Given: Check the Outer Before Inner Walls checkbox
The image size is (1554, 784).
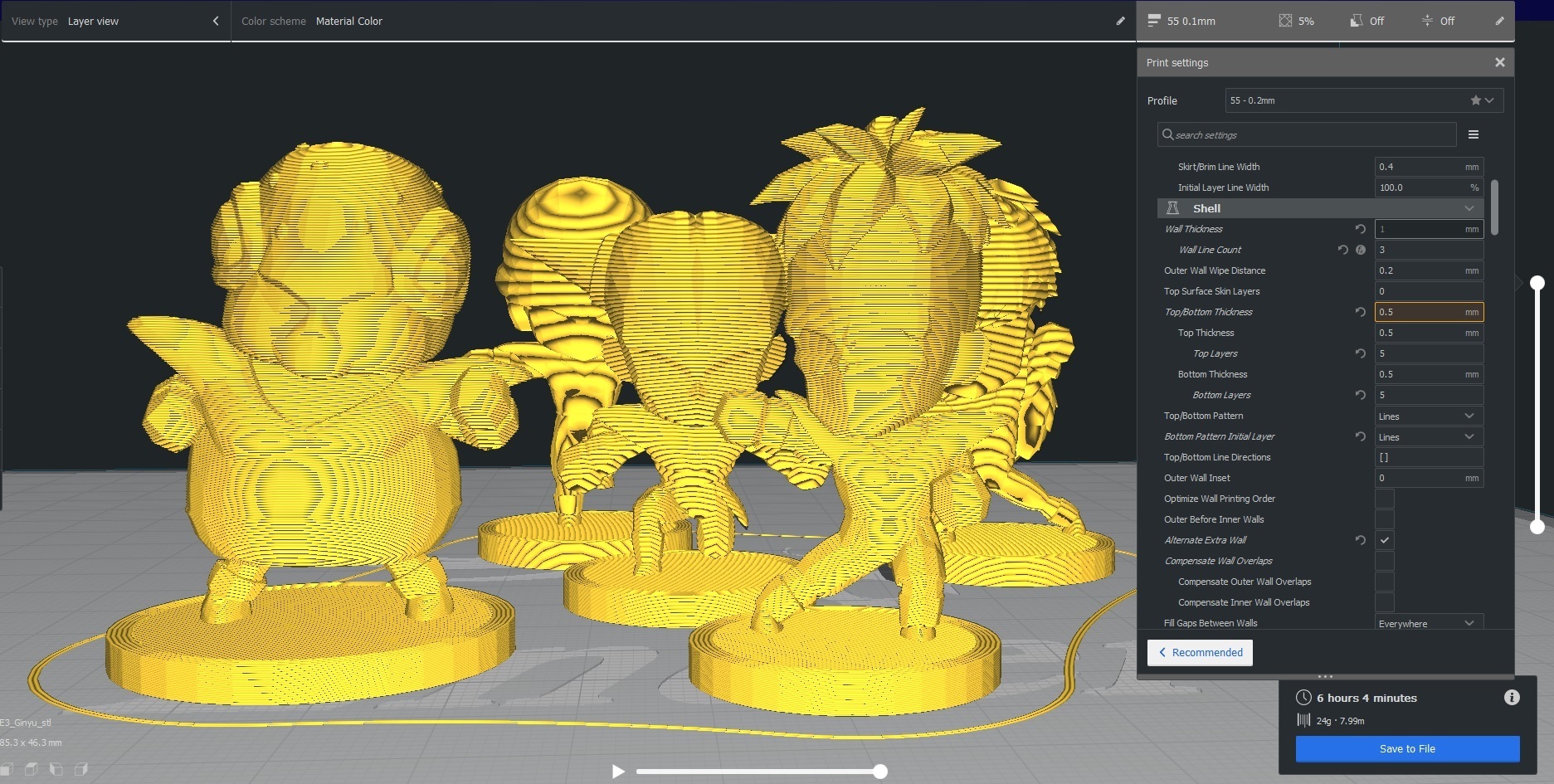Looking at the screenshot, I should (1384, 519).
